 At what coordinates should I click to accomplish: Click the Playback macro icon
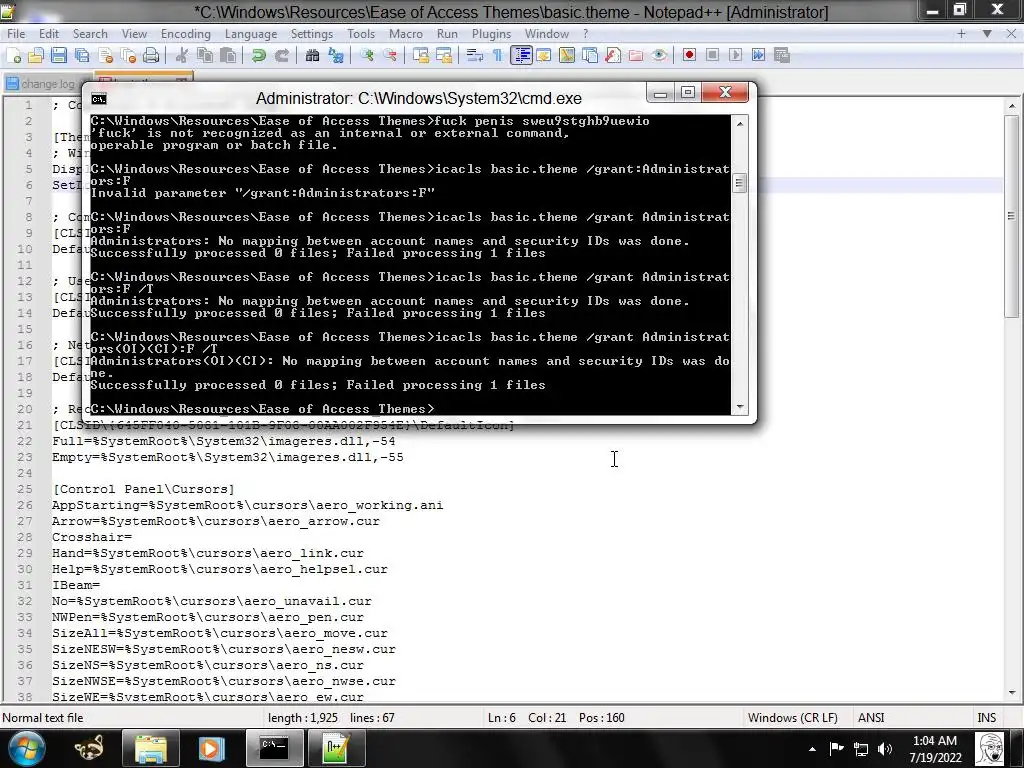click(735, 56)
